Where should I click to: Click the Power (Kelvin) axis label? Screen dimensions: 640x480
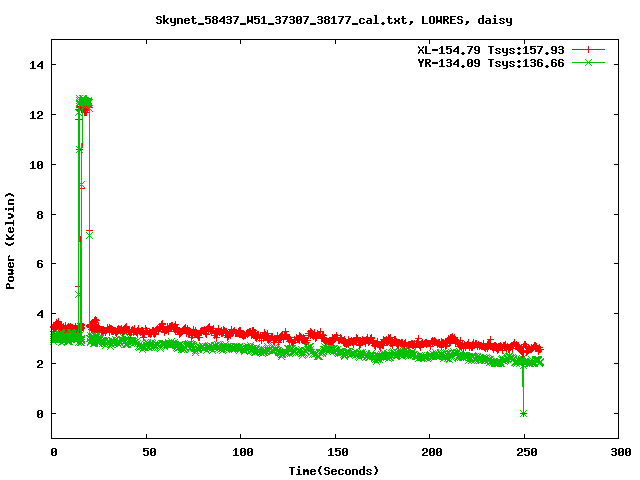(x=10, y=241)
